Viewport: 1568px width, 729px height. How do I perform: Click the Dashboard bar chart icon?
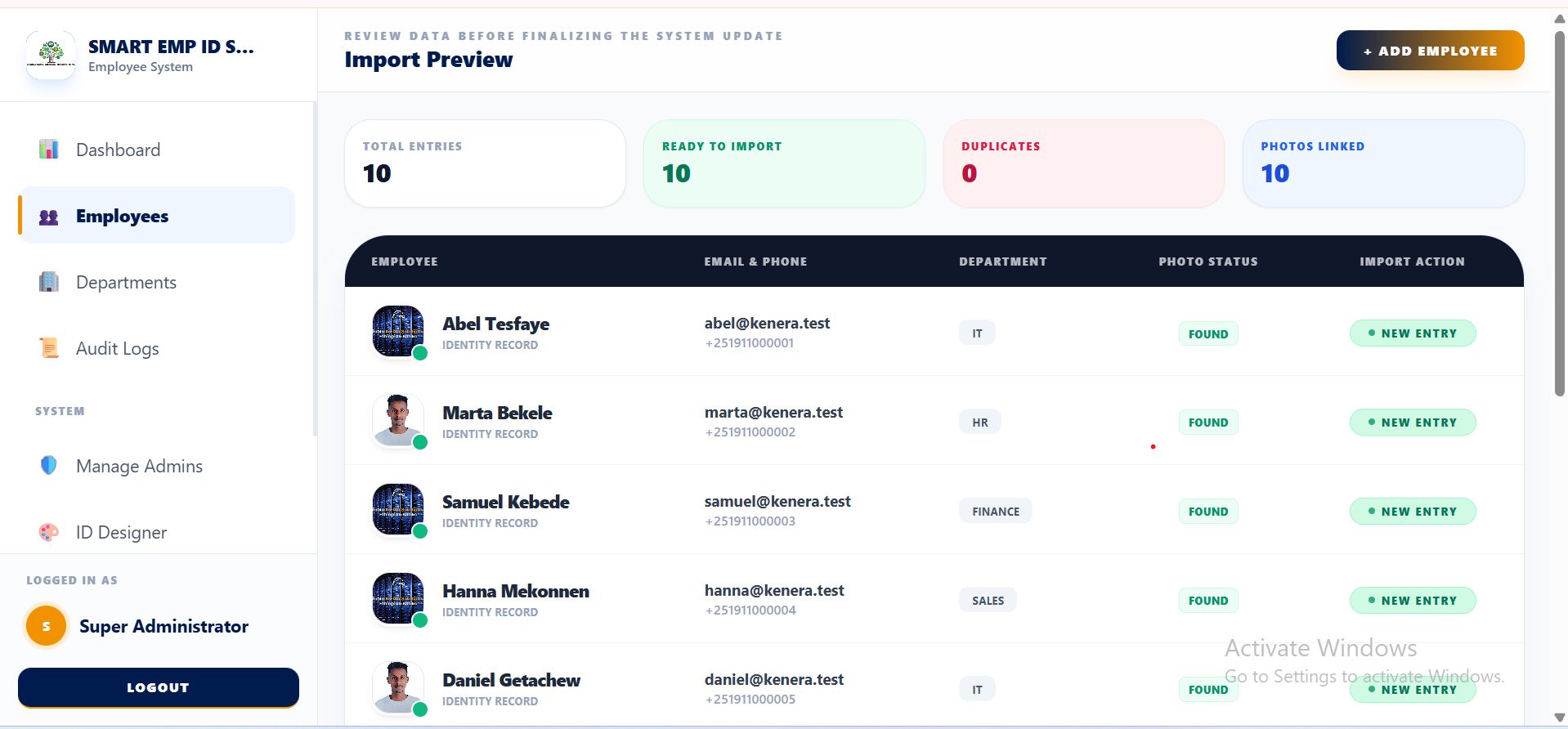pos(49,150)
